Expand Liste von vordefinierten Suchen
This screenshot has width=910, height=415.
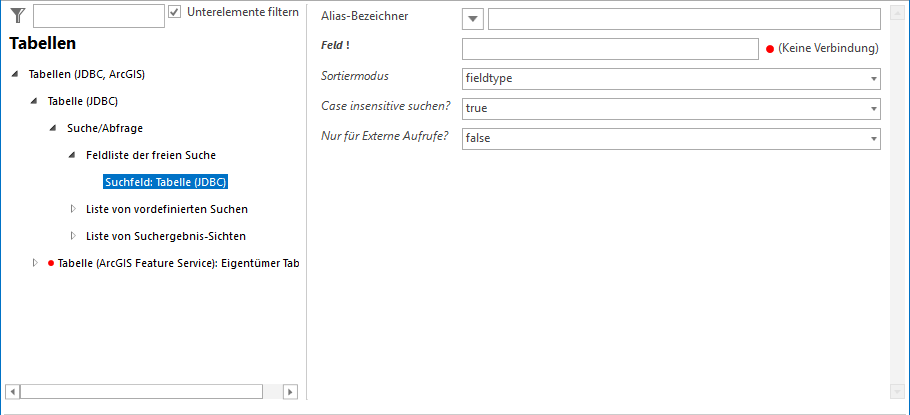tap(73, 209)
